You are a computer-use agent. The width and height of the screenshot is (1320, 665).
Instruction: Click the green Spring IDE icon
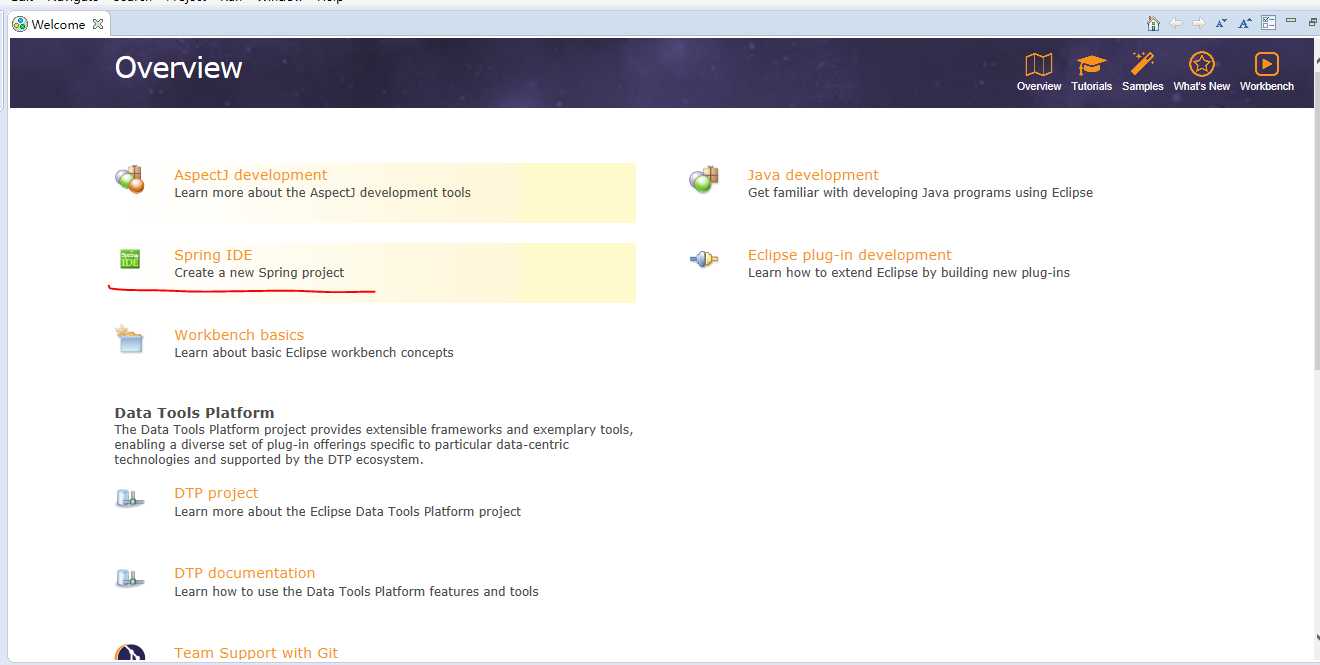pos(130,259)
